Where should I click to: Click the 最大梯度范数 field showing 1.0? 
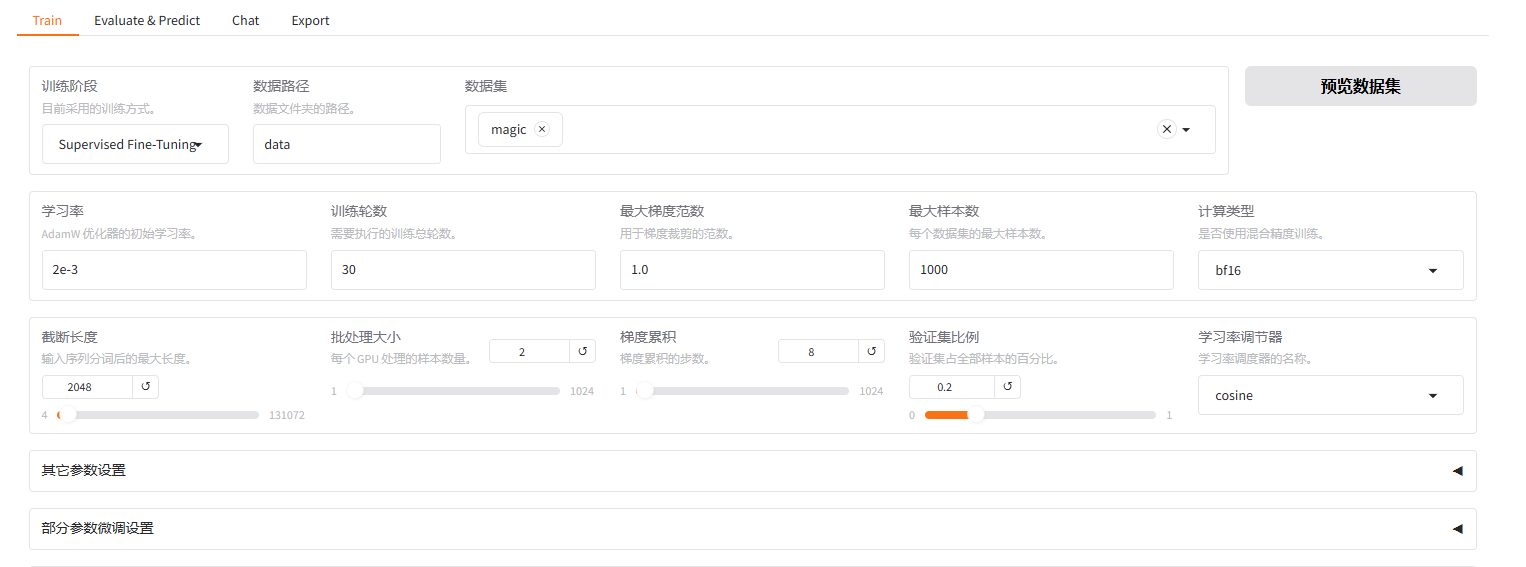tap(752, 270)
